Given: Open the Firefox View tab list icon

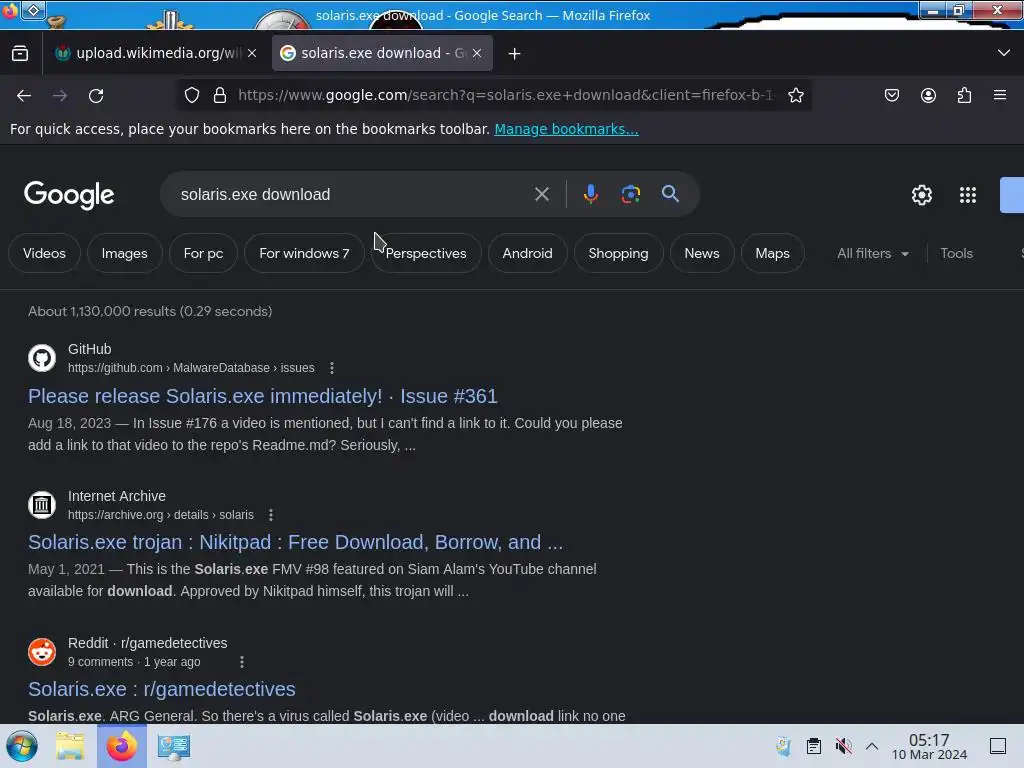Looking at the screenshot, I should pyautogui.click(x=20, y=54).
